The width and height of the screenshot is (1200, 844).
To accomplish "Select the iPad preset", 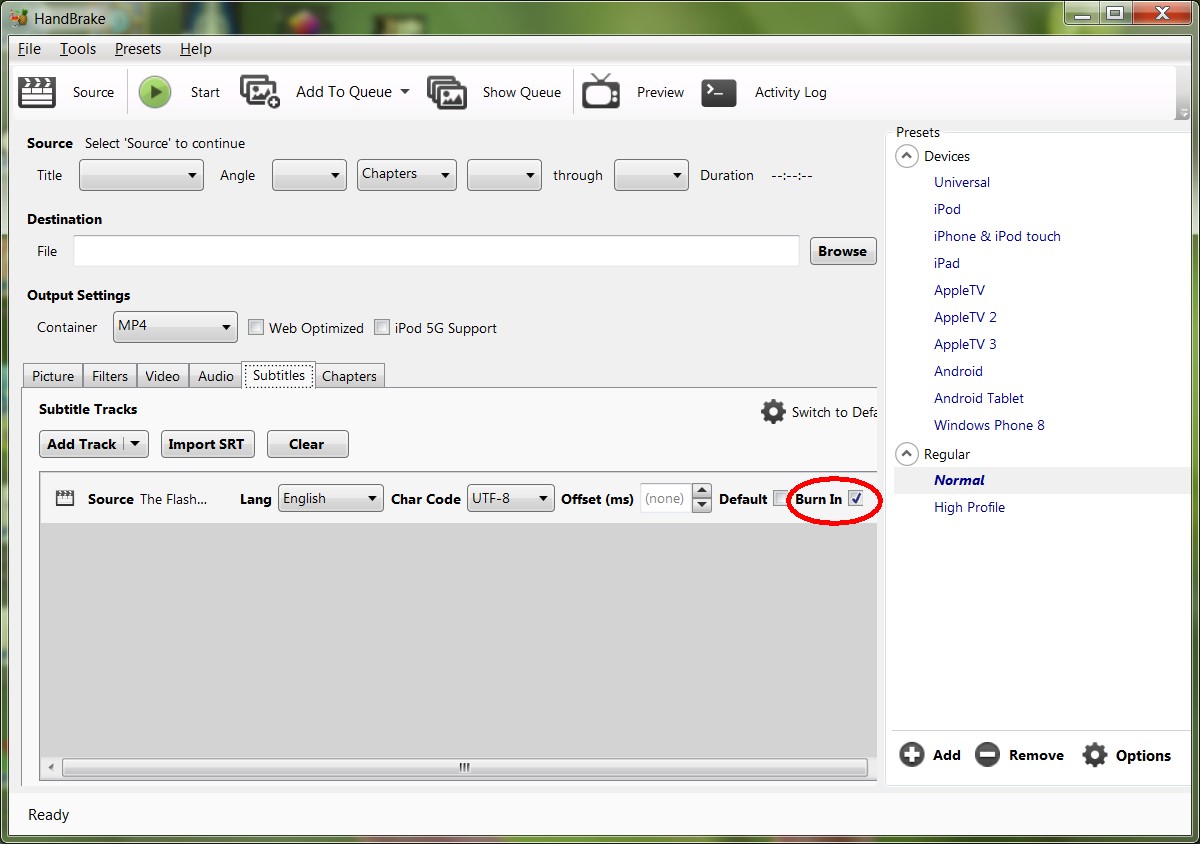I will point(947,263).
